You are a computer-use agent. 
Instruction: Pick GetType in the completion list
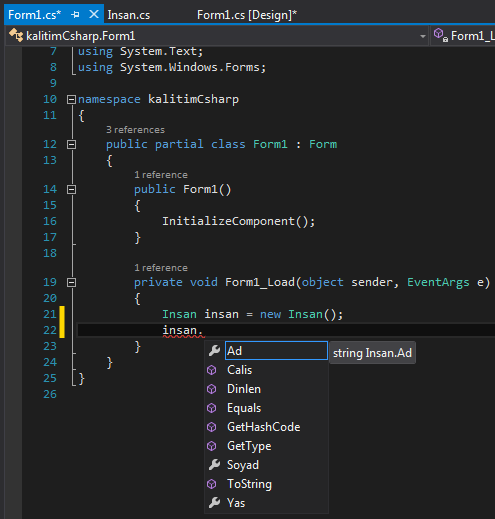pyautogui.click(x=249, y=446)
